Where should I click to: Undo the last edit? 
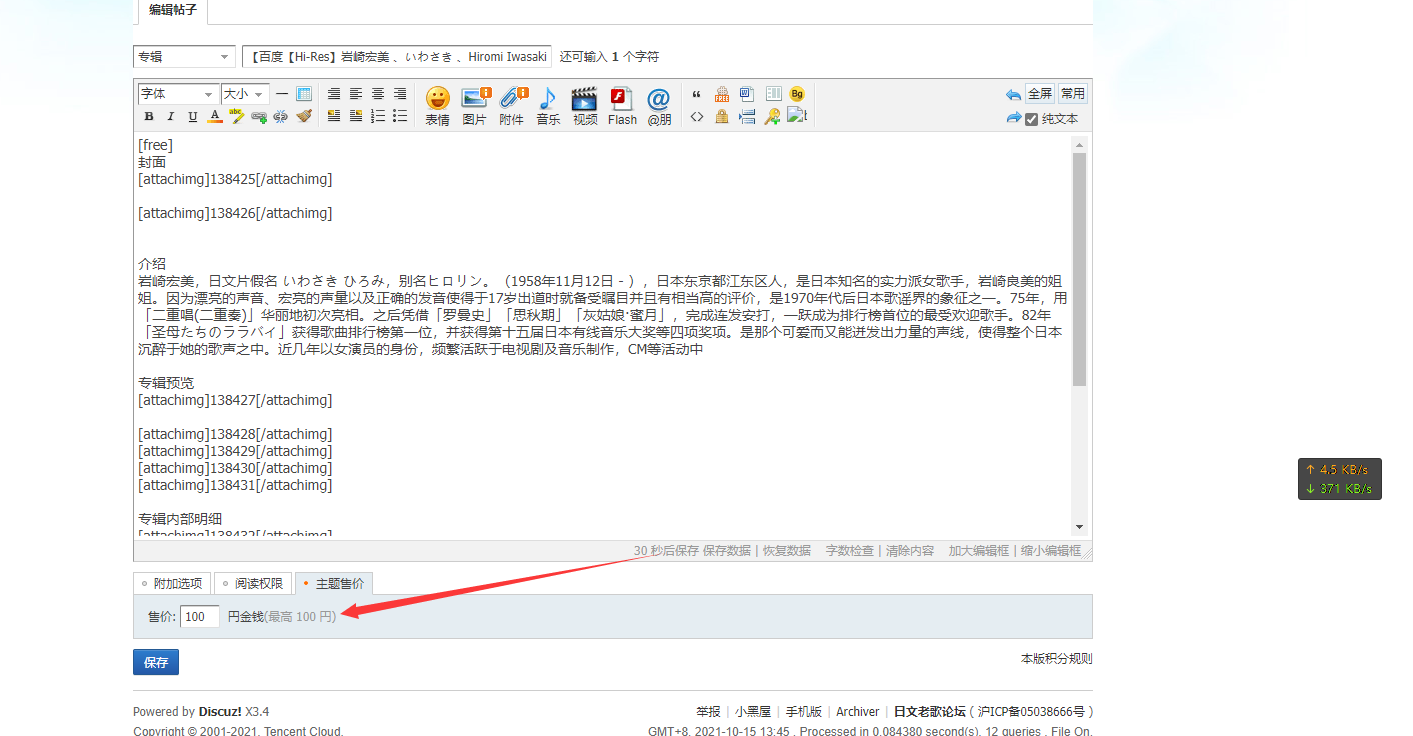click(1013, 94)
